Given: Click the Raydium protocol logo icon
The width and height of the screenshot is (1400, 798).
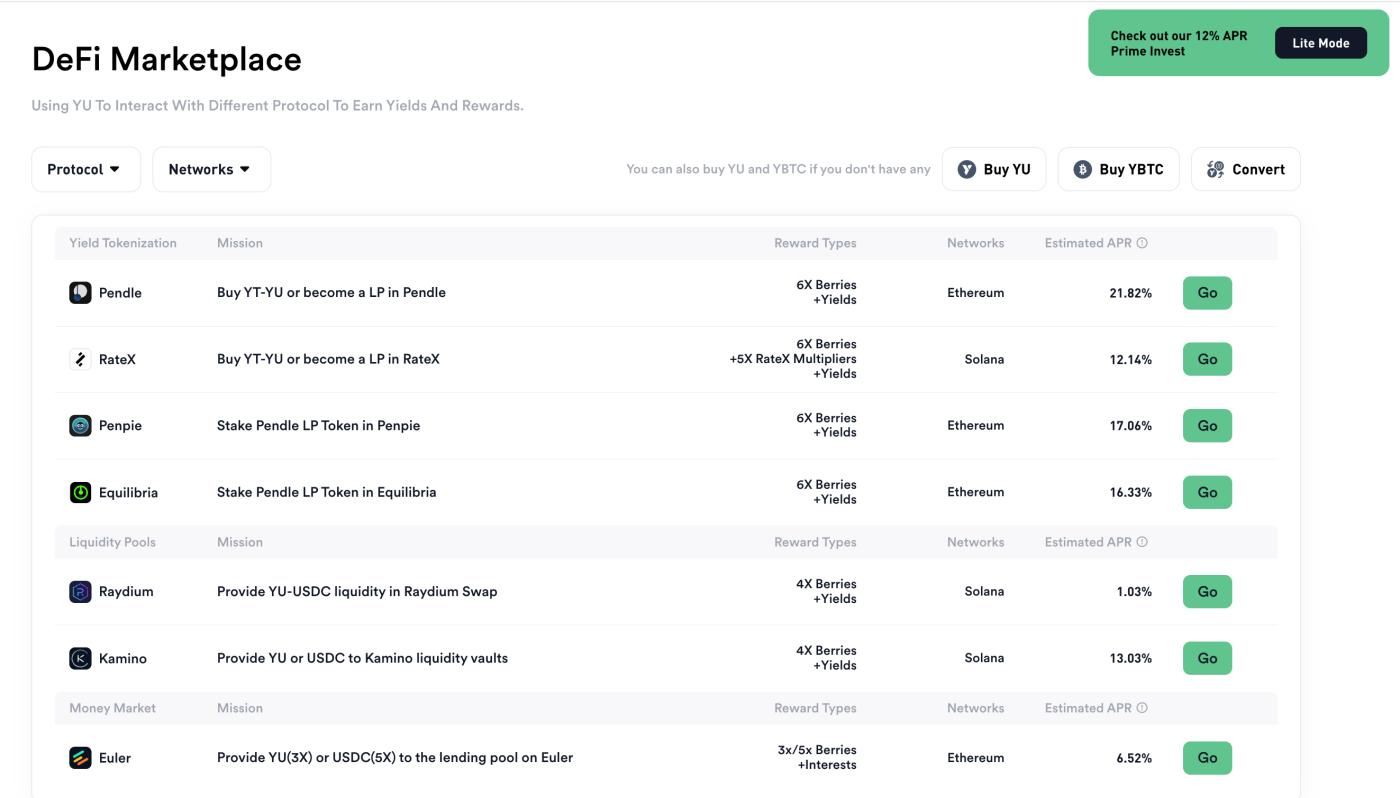Looking at the screenshot, I should point(80,592).
